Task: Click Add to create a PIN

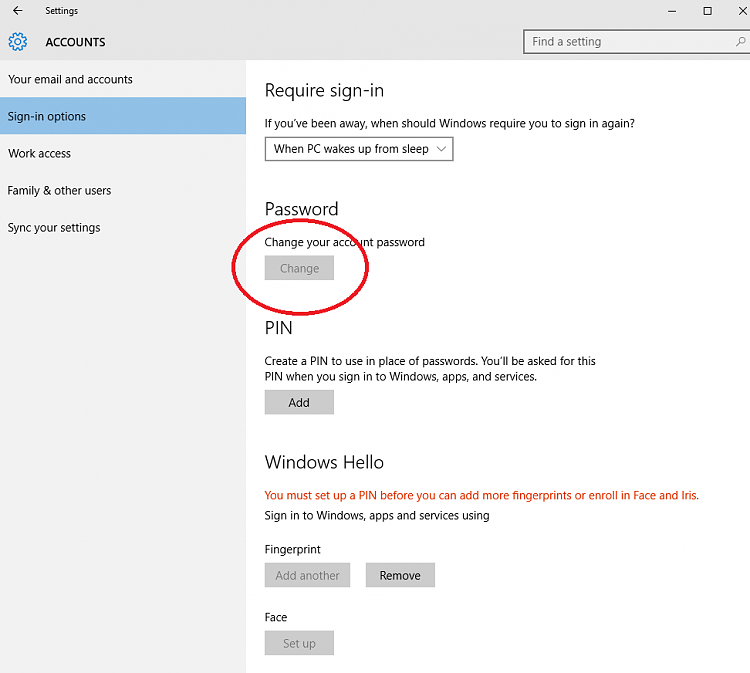Action: [299, 403]
